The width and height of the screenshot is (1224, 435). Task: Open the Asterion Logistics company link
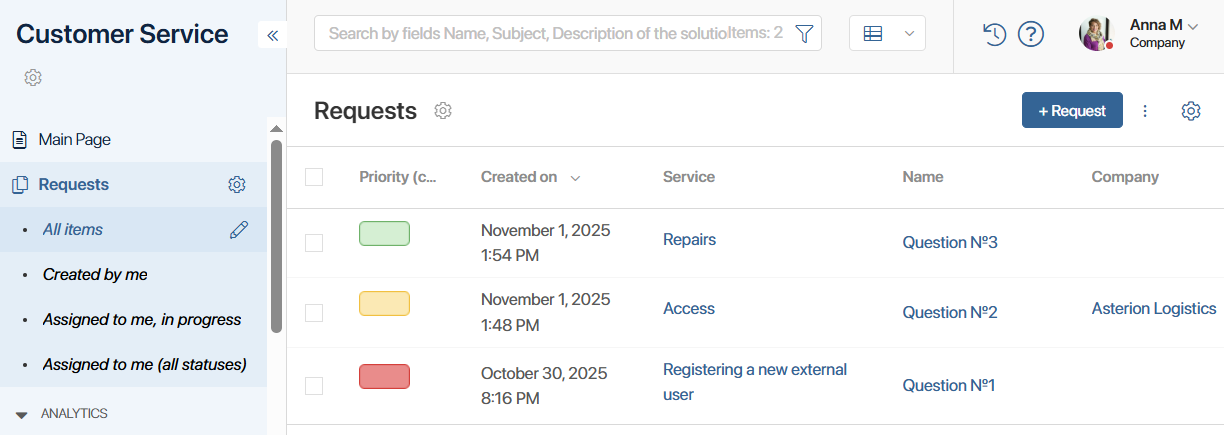[x=1153, y=309]
